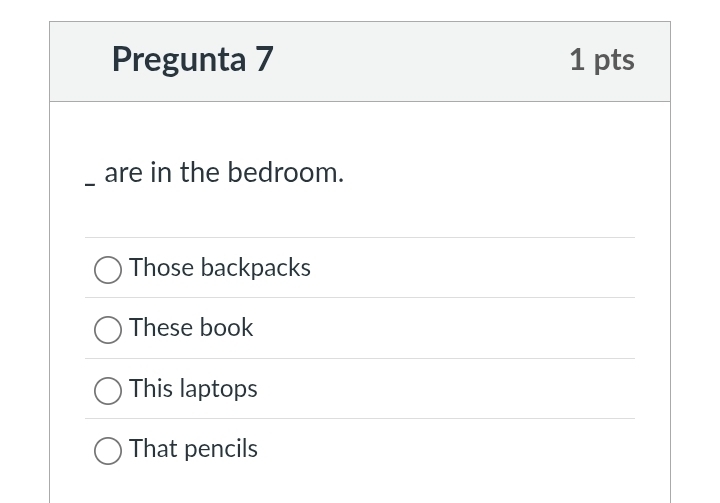Select the "Those backpacks" radio button
The width and height of the screenshot is (720, 503).
coord(108,269)
